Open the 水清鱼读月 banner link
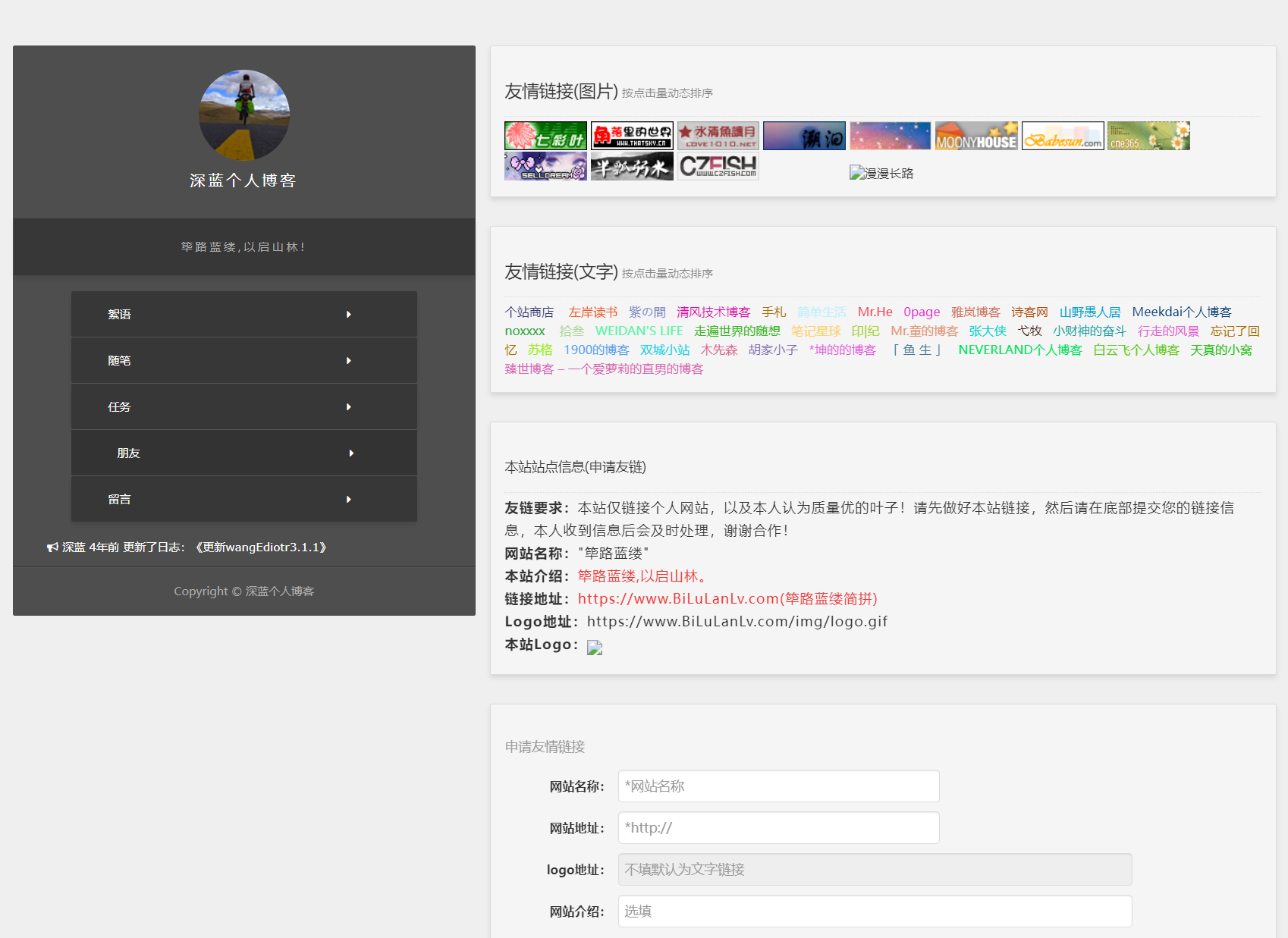The width and height of the screenshot is (1288, 938). 718,136
